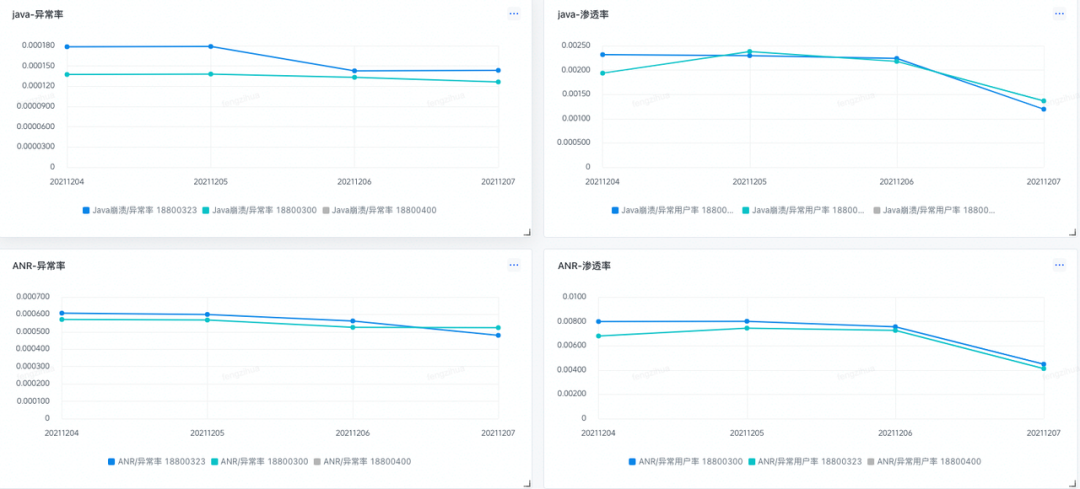Click the blue legend swatch for Java崩溃/异常用户率

(615, 210)
